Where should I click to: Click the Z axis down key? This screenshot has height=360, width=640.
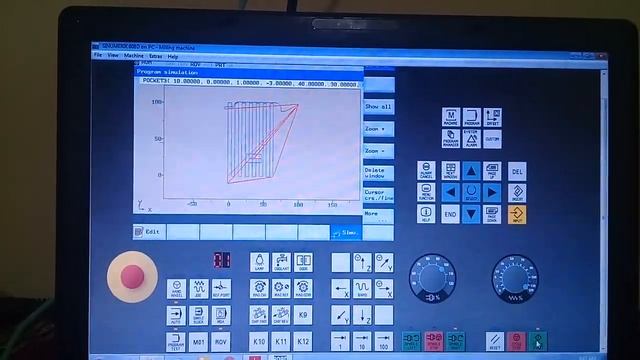(x=362, y=315)
